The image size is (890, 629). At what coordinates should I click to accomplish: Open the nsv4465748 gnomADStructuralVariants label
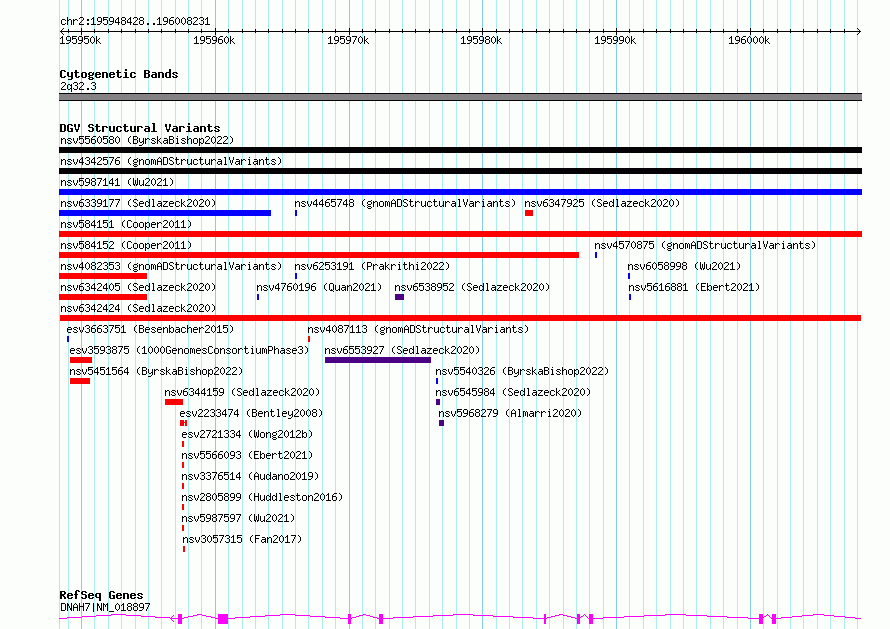click(x=405, y=203)
